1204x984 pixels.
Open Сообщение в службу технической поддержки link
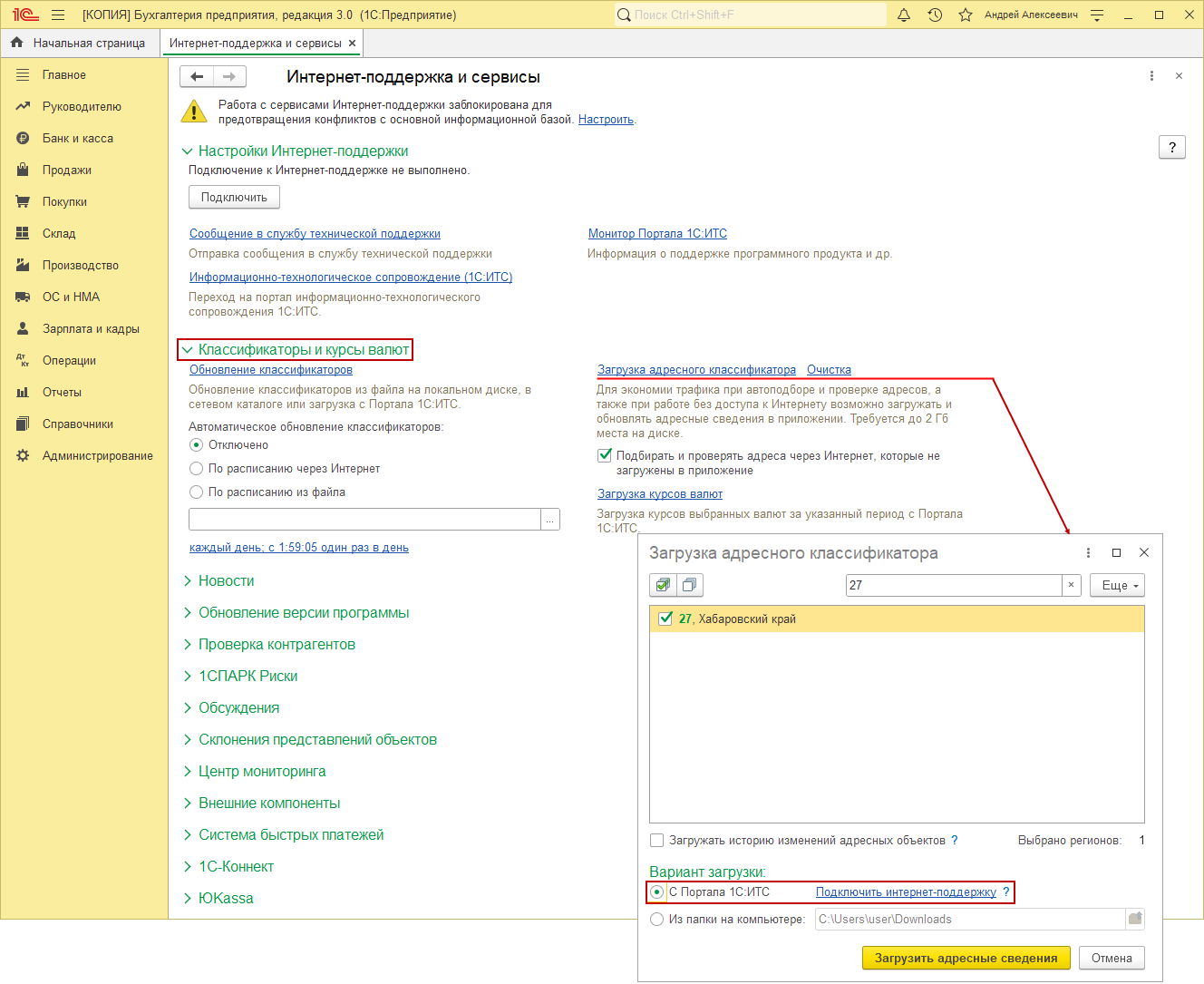point(315,234)
